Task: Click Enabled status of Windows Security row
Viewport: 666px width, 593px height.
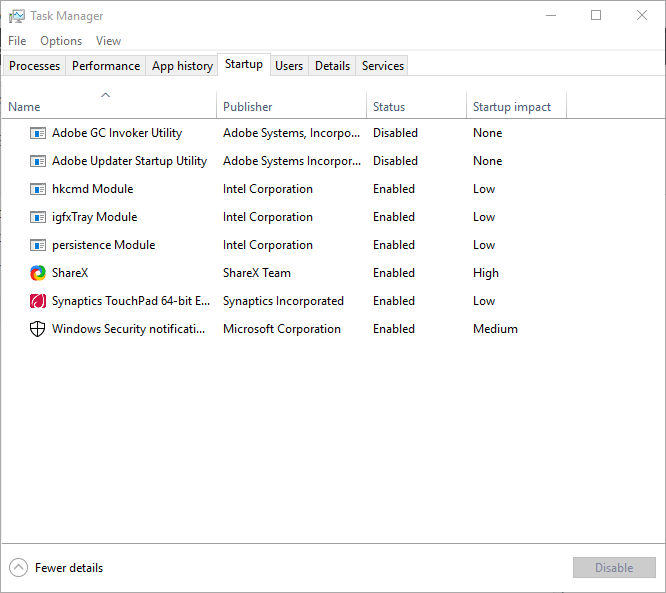Action: click(x=394, y=329)
